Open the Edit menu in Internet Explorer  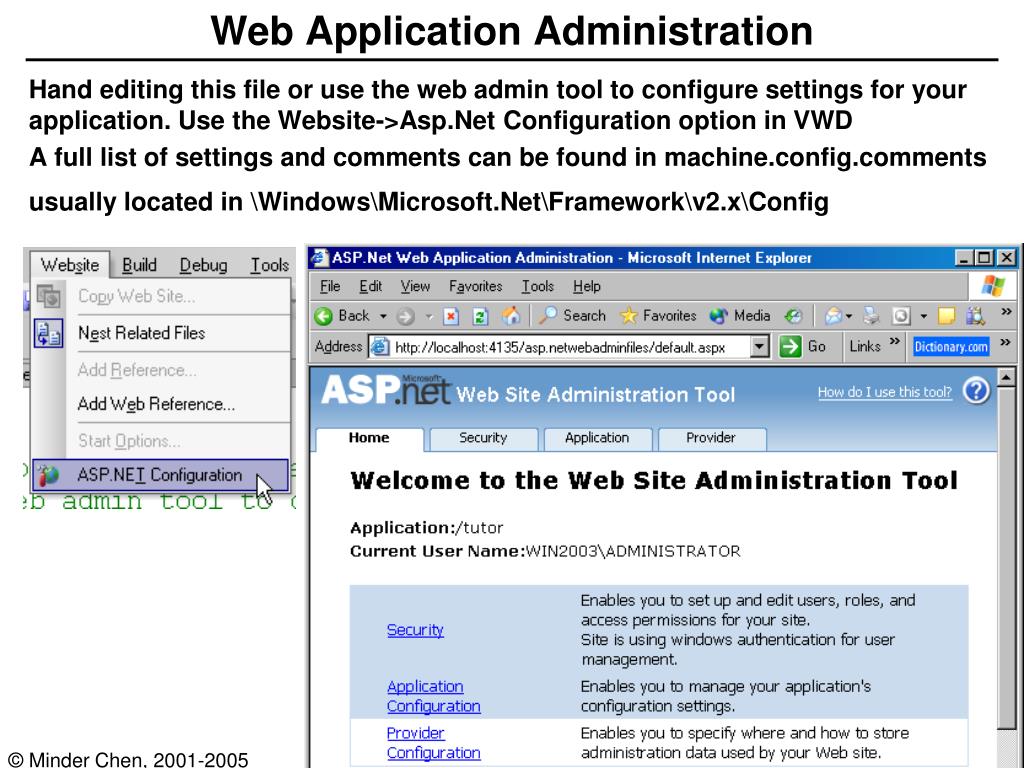pyautogui.click(x=370, y=286)
